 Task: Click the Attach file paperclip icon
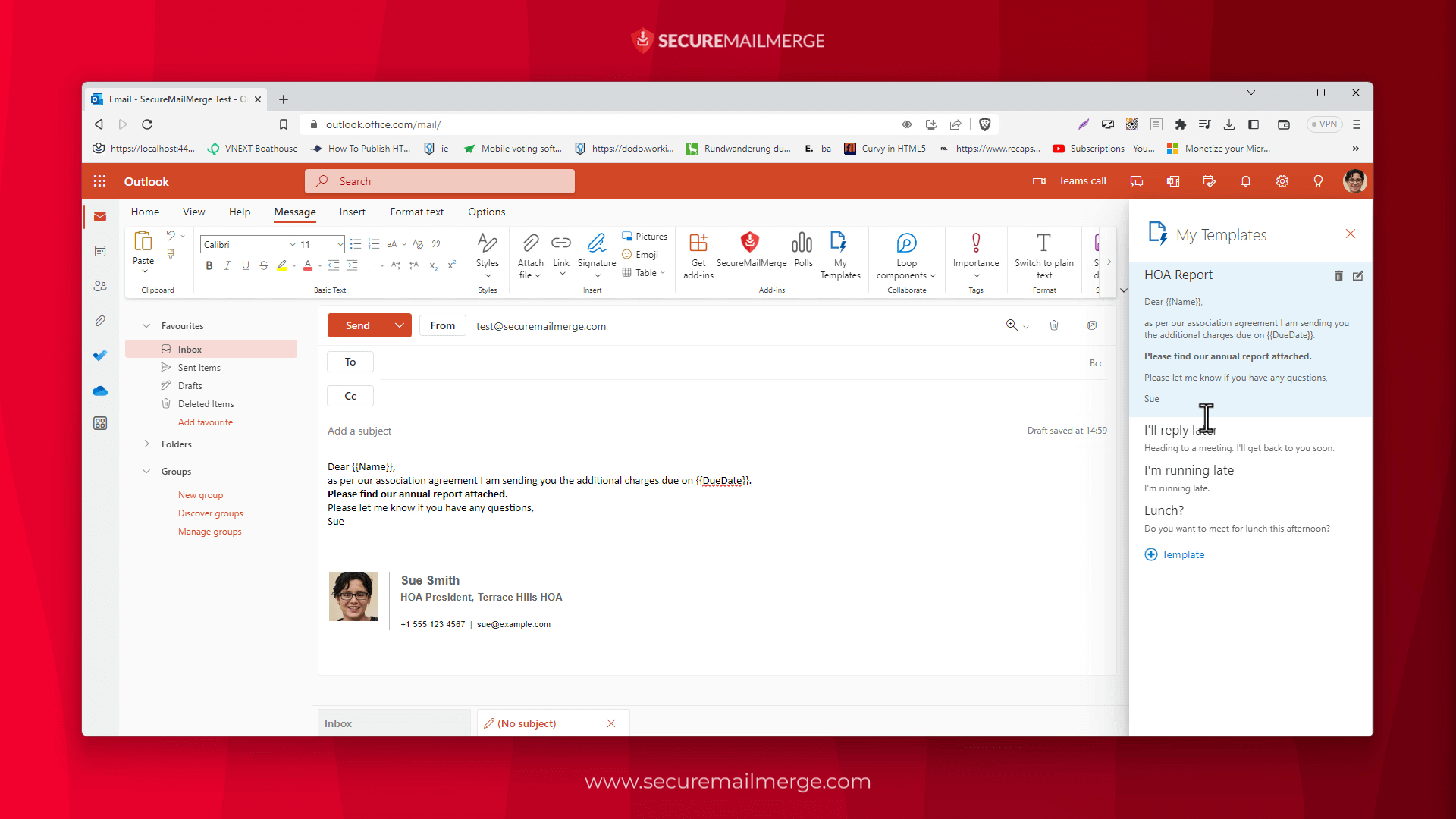530,243
